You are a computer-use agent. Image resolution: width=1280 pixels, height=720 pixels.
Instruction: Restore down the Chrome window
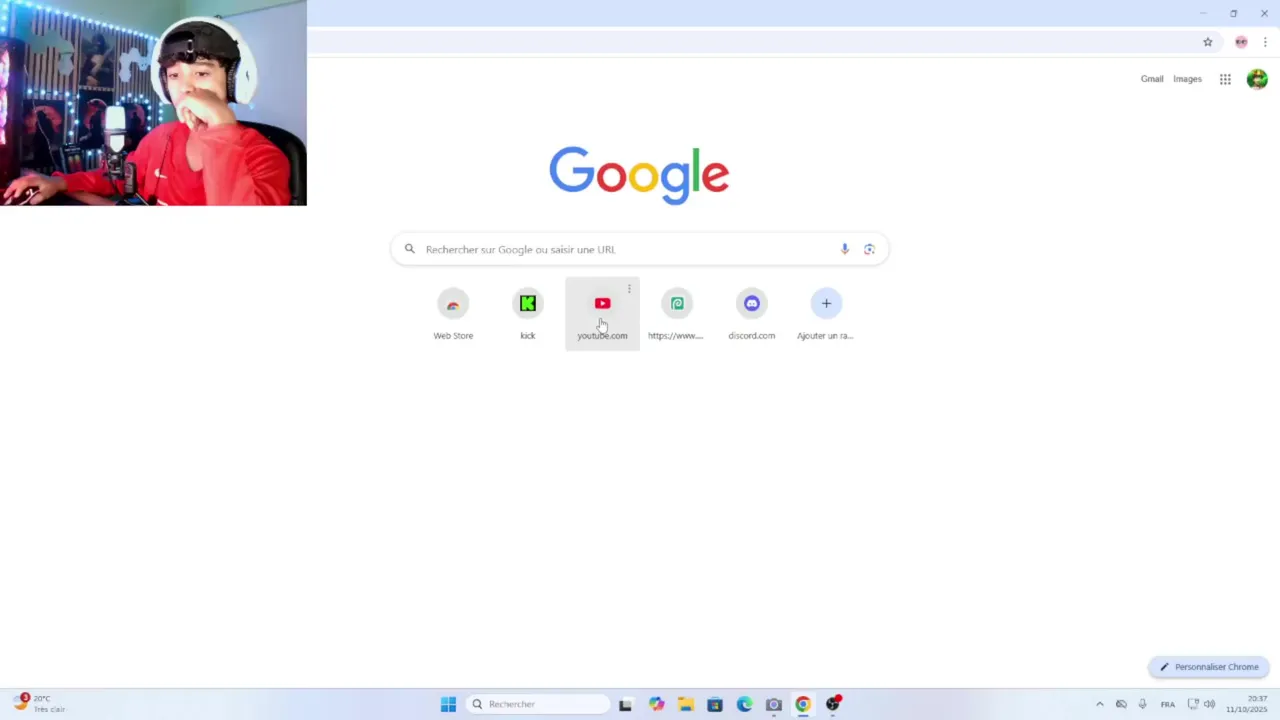point(1234,13)
